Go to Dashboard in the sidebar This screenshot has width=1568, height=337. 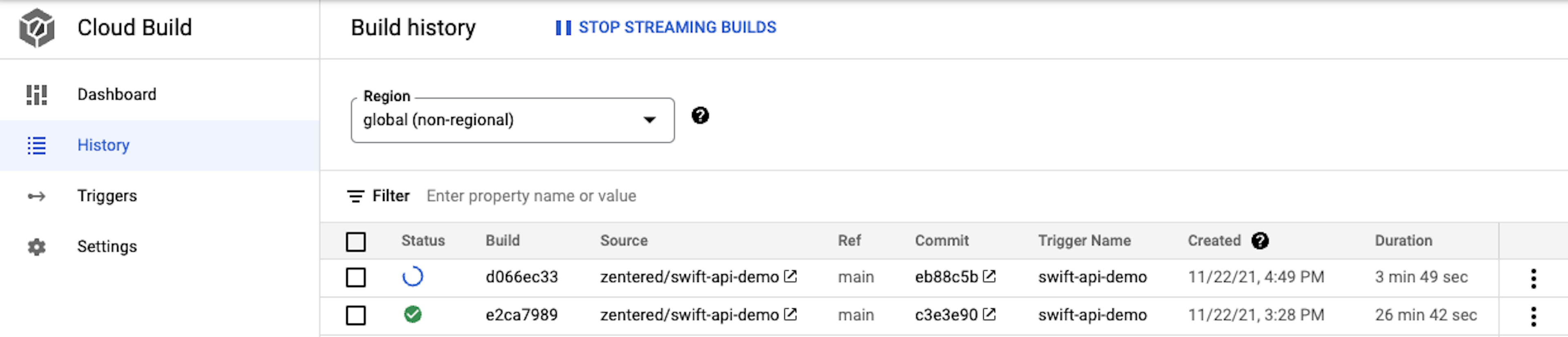coord(116,94)
